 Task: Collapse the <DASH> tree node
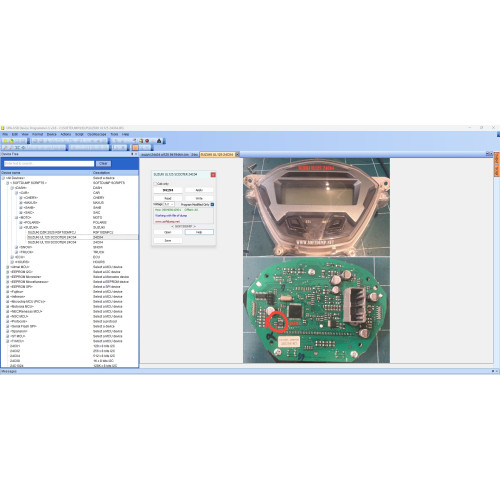[x=12, y=188]
